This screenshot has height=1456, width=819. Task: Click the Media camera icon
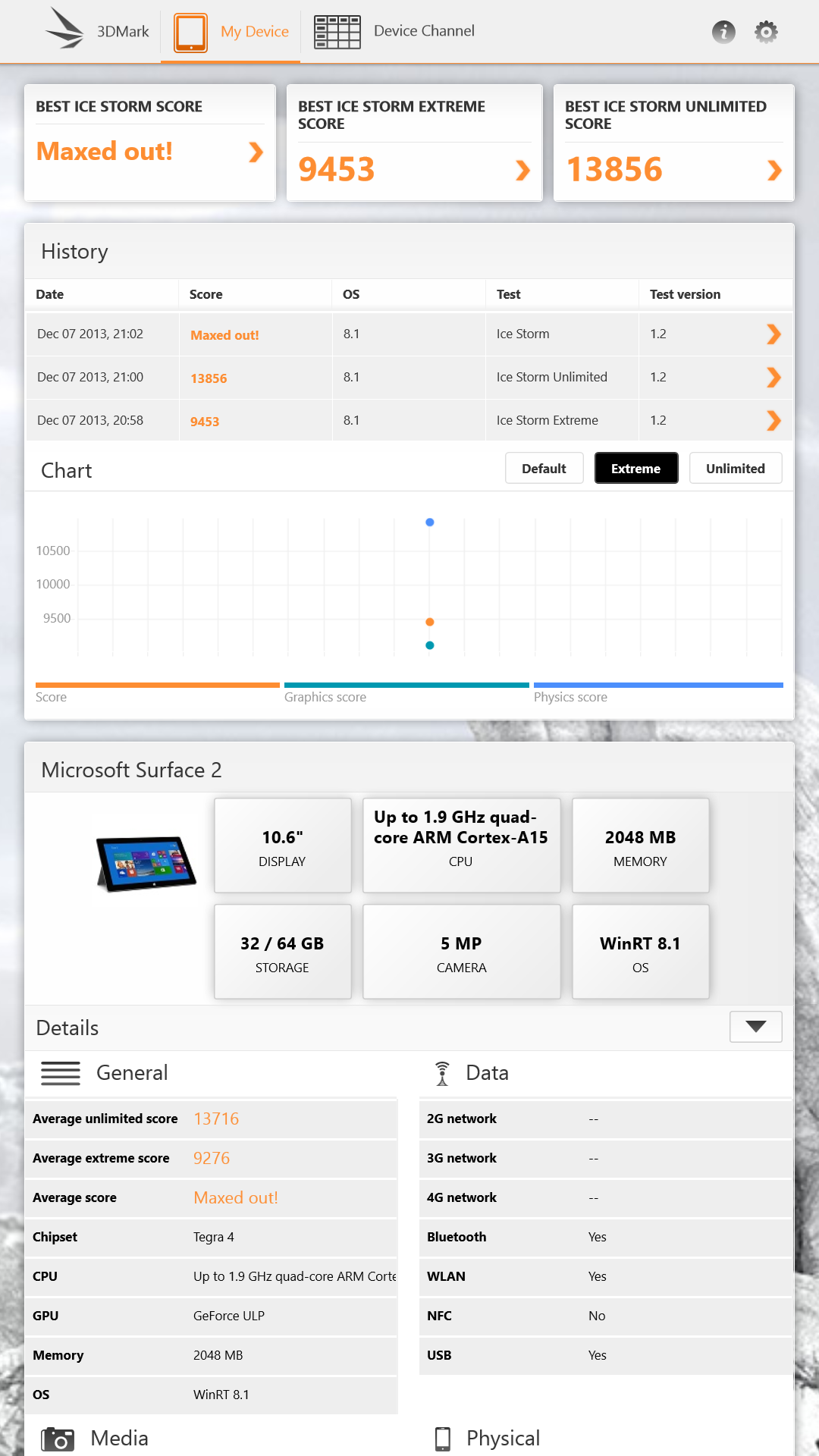[58, 1439]
